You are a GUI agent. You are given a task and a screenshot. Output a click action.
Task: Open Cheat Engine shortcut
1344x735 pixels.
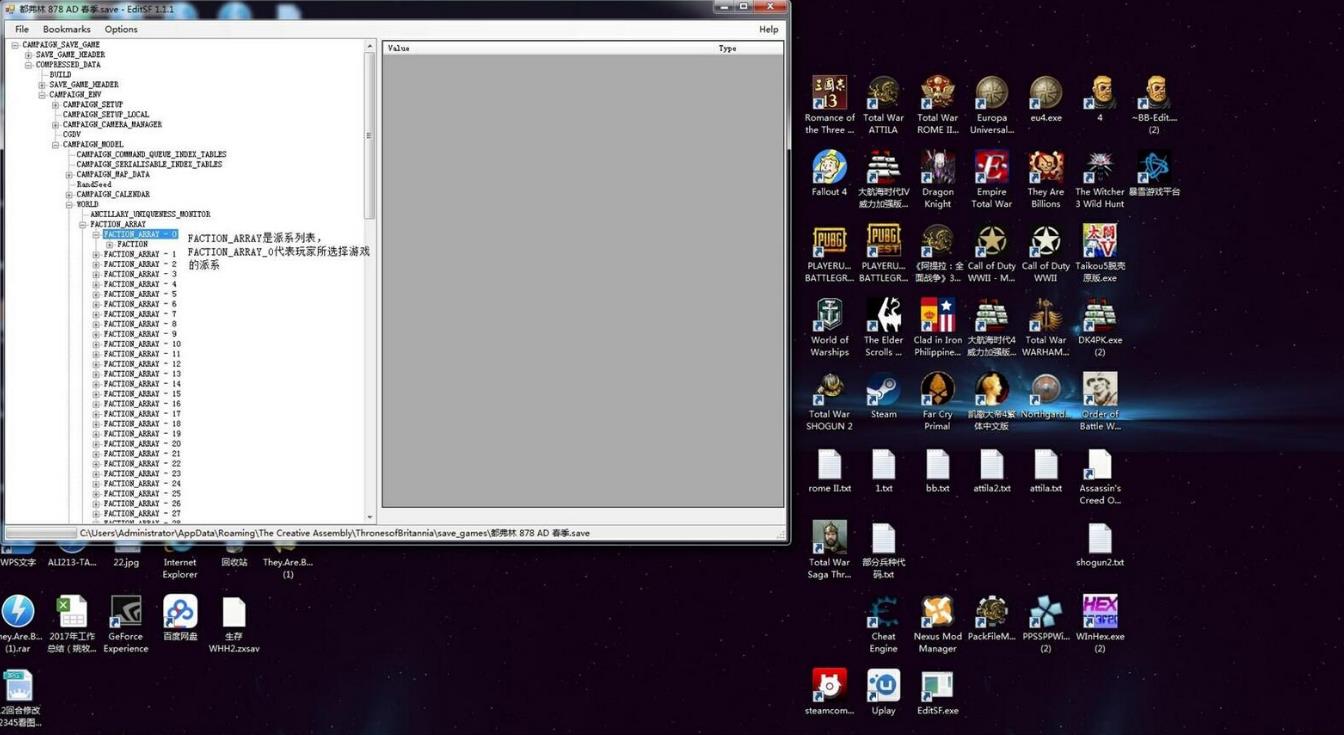(x=883, y=613)
